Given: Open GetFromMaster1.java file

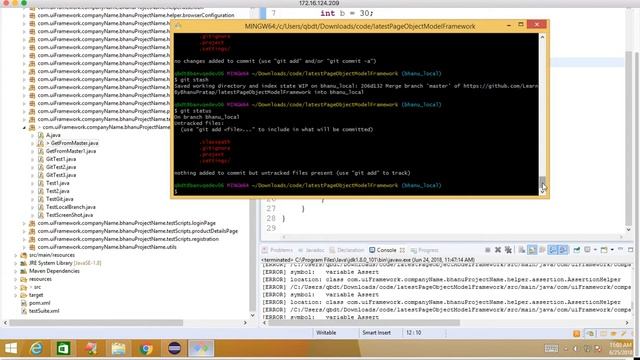Looking at the screenshot, I should pyautogui.click(x=71, y=151).
